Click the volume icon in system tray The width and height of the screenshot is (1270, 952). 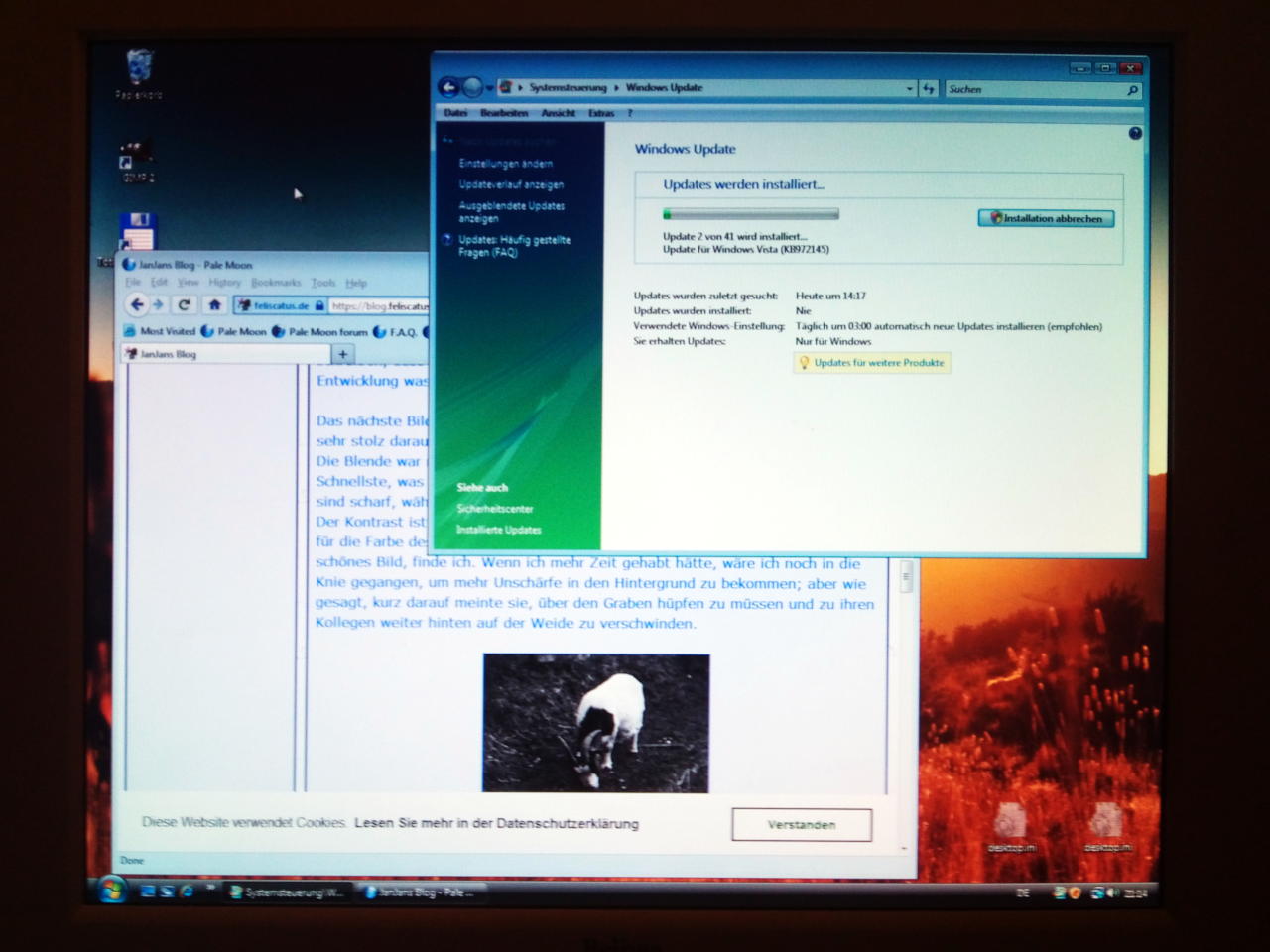1113,893
